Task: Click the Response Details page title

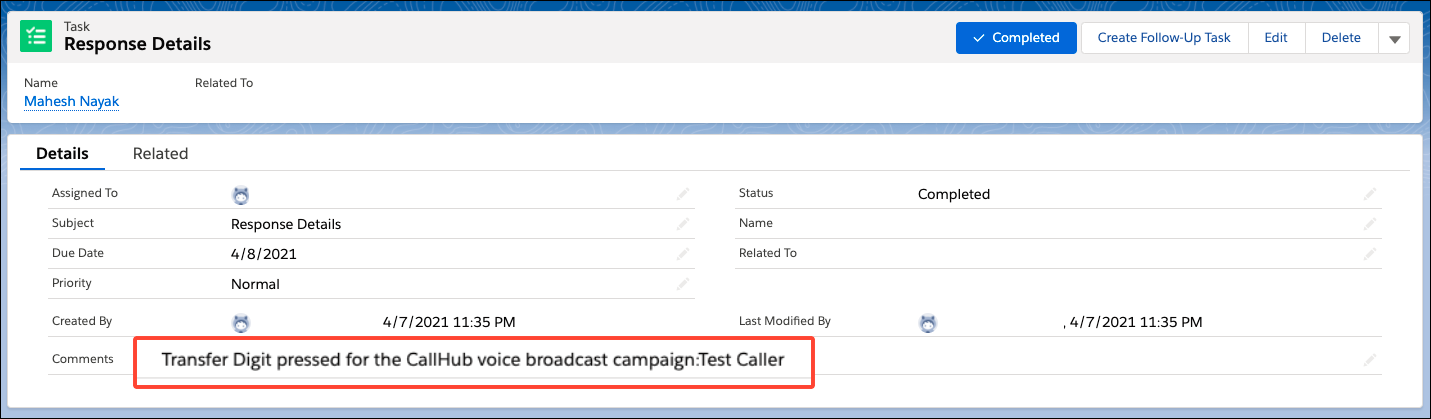Action: [x=138, y=44]
